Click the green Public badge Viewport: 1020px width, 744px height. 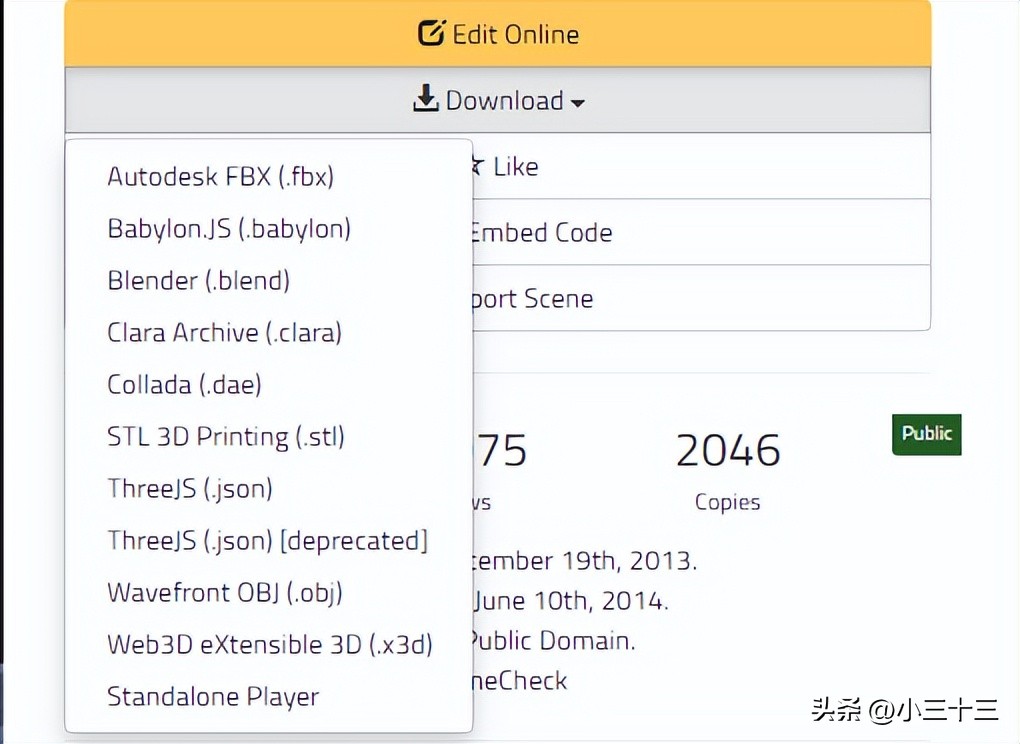926,434
